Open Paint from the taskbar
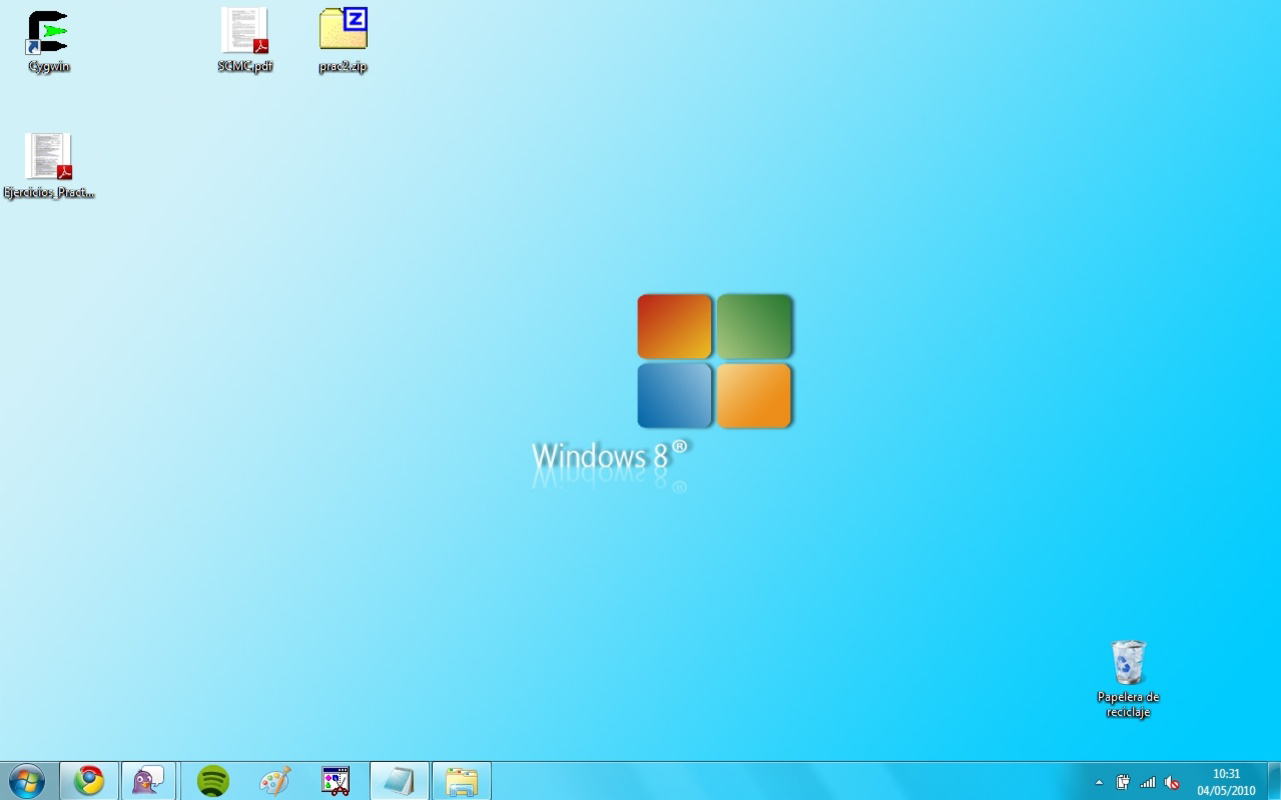Viewport: 1281px width, 800px height. [274, 780]
